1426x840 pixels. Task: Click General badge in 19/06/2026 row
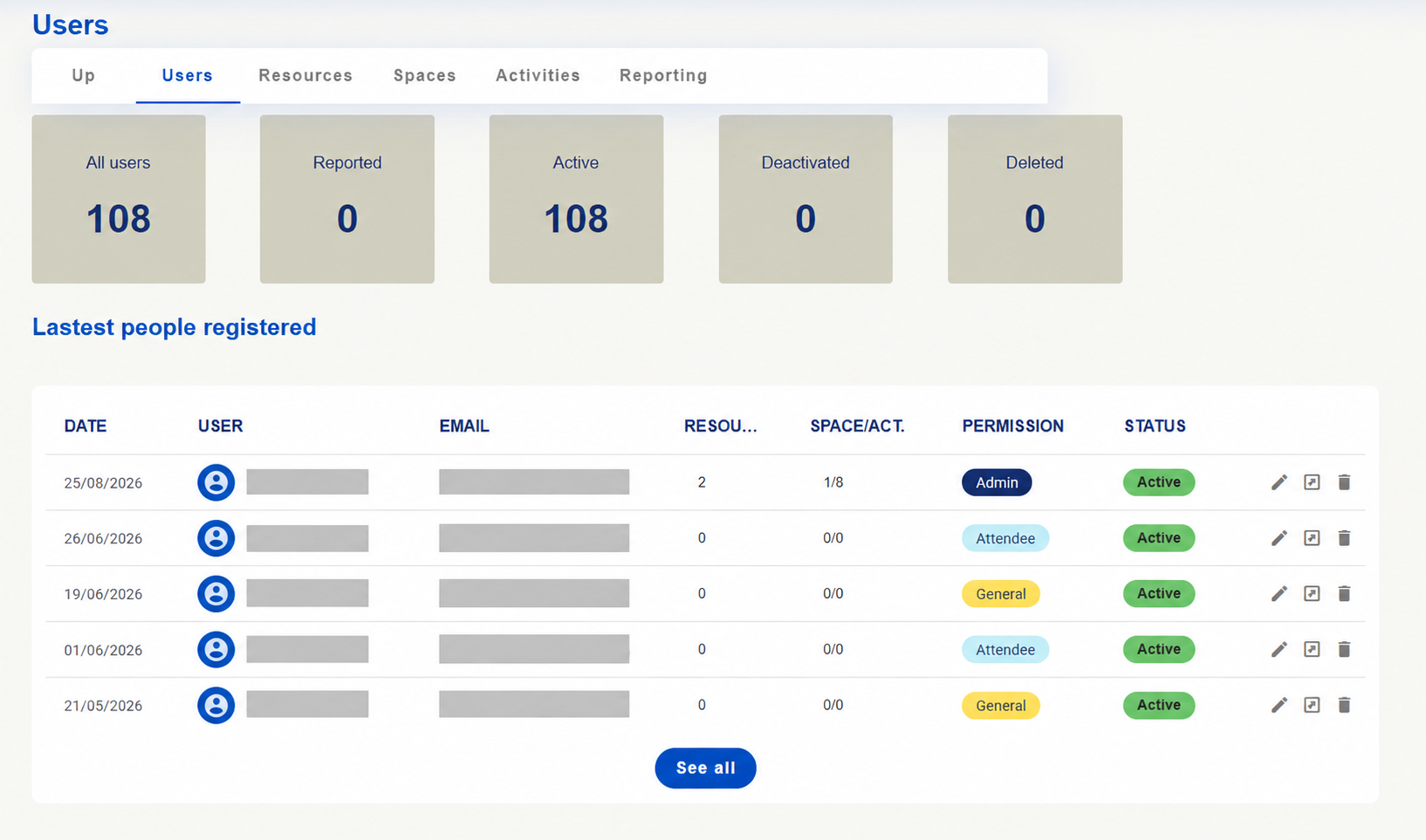[1001, 594]
